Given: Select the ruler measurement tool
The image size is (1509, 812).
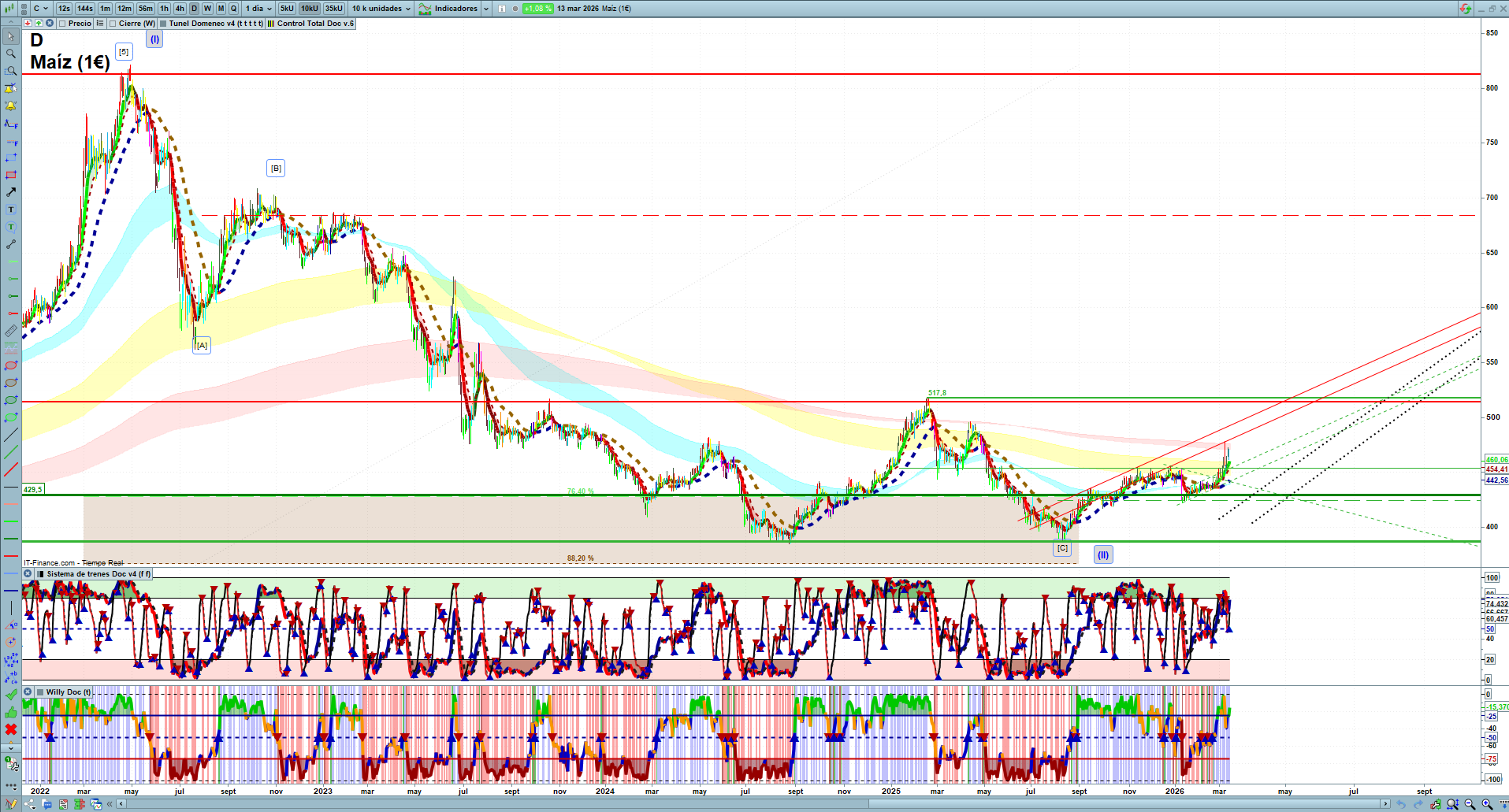Looking at the screenshot, I should [x=11, y=331].
